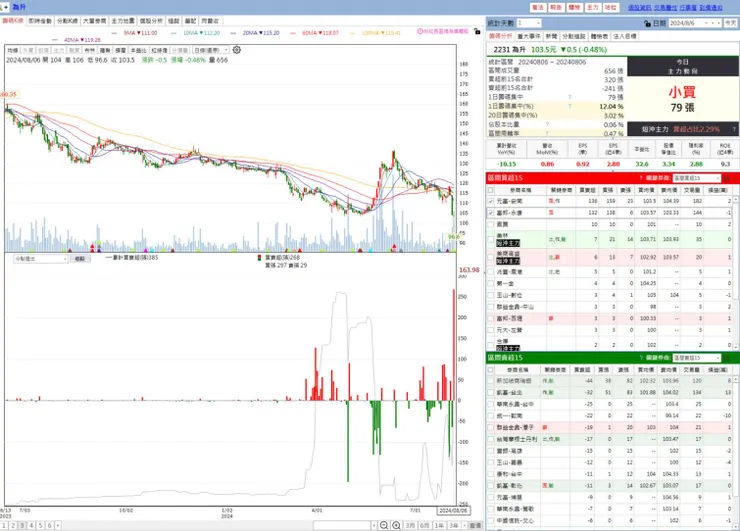
Task: Click next-page arrow after page button 6
Action: 58,525
